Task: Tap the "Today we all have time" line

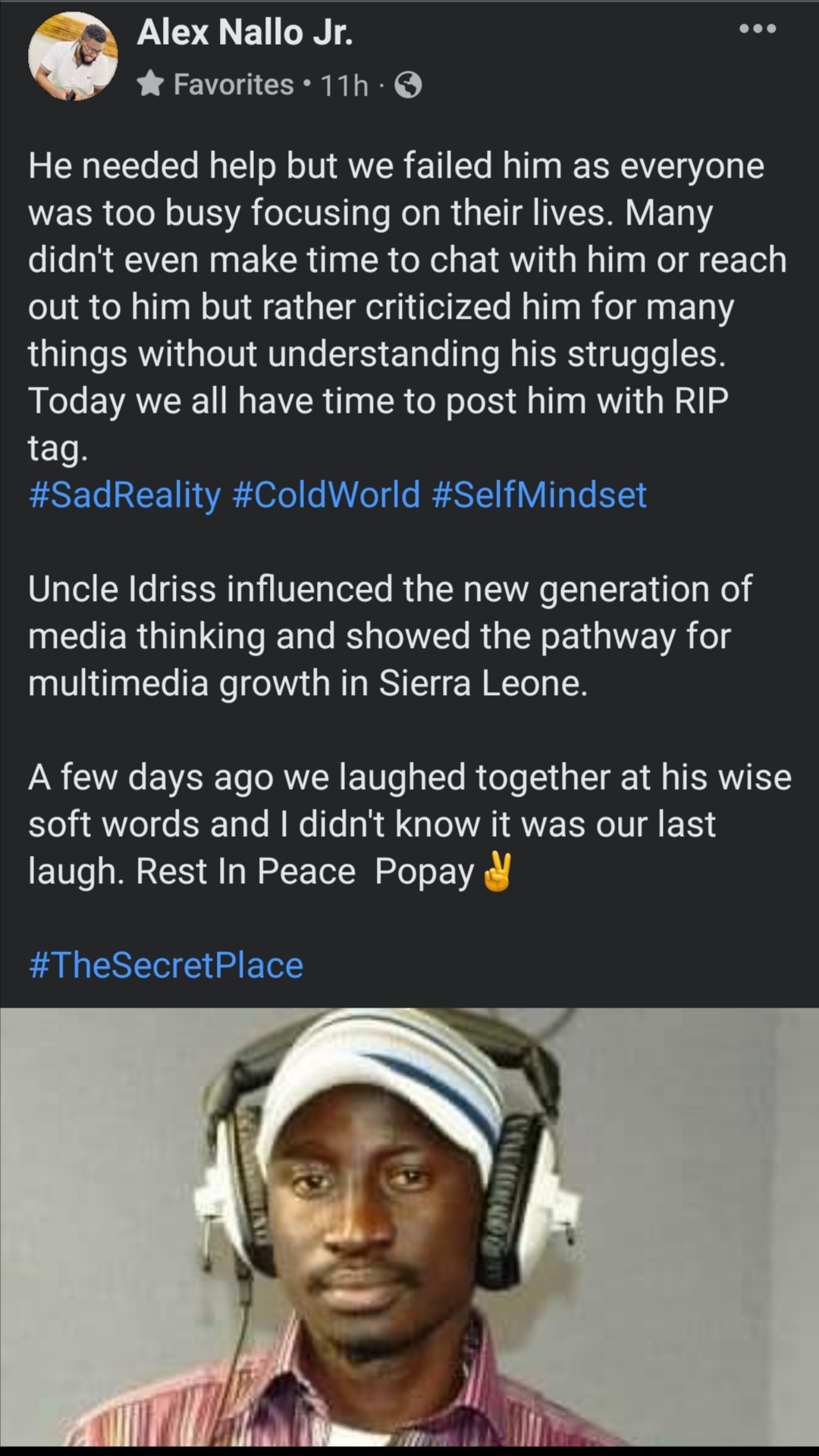Action: [x=378, y=401]
